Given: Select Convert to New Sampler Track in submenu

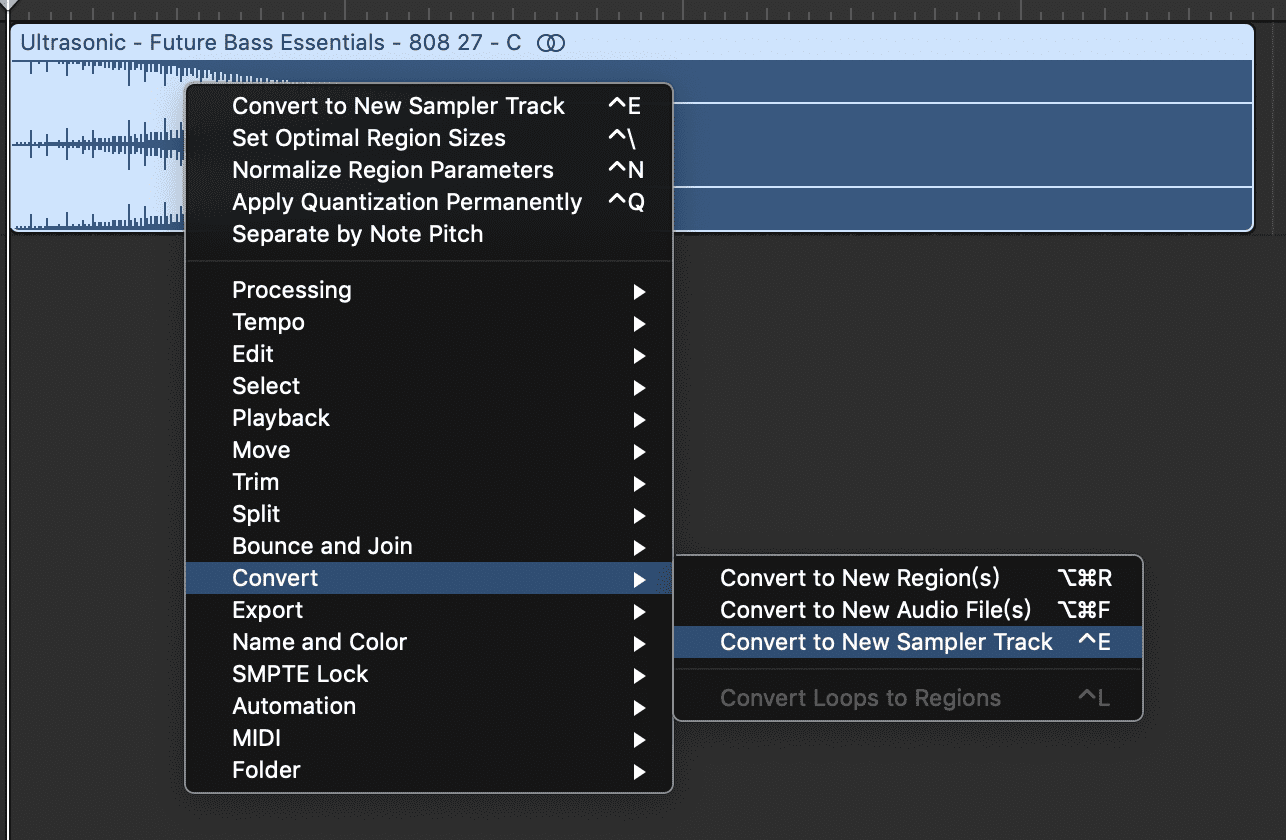Looking at the screenshot, I should [x=886, y=642].
